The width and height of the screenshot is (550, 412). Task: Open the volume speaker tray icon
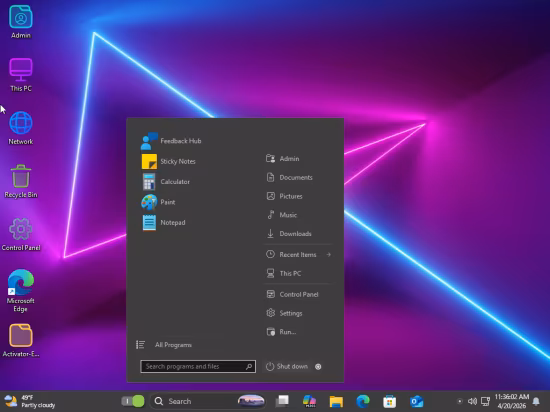(472, 401)
